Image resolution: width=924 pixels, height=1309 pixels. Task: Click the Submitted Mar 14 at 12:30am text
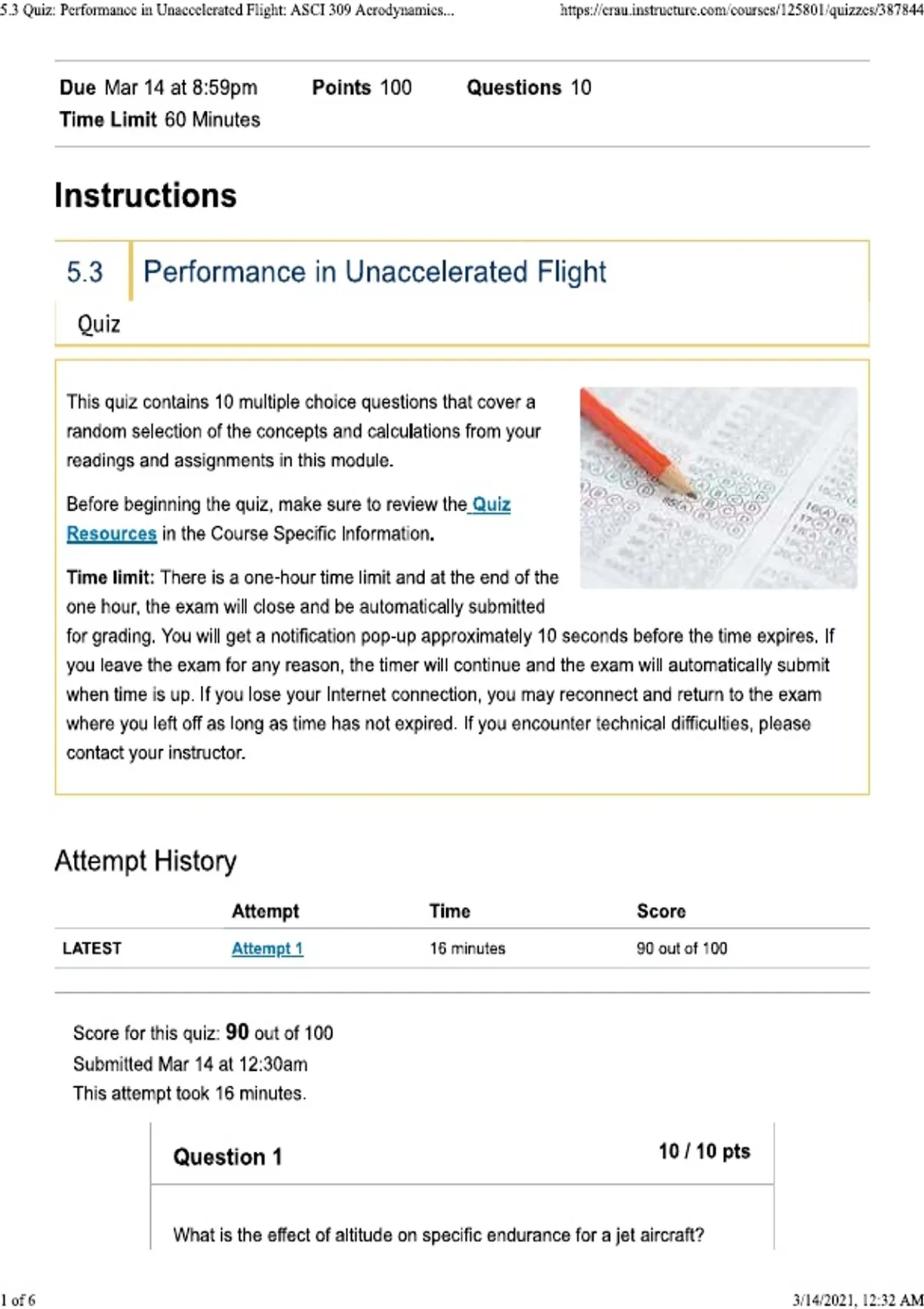[190, 1064]
